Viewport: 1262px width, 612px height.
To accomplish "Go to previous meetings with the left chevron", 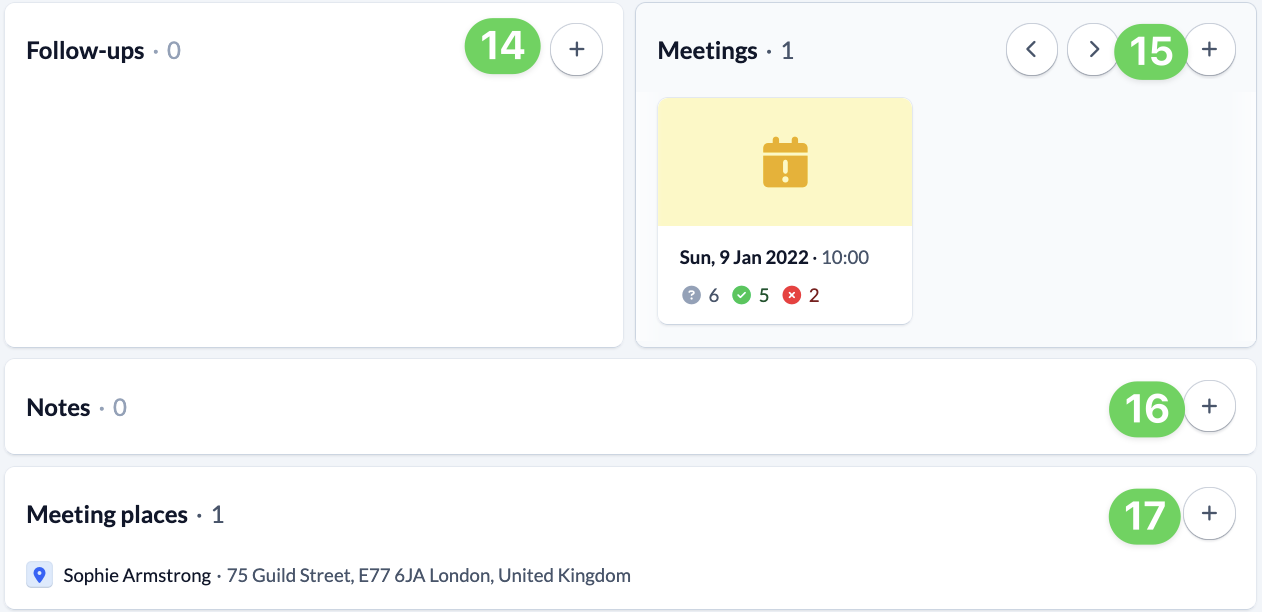I will click(1032, 49).
